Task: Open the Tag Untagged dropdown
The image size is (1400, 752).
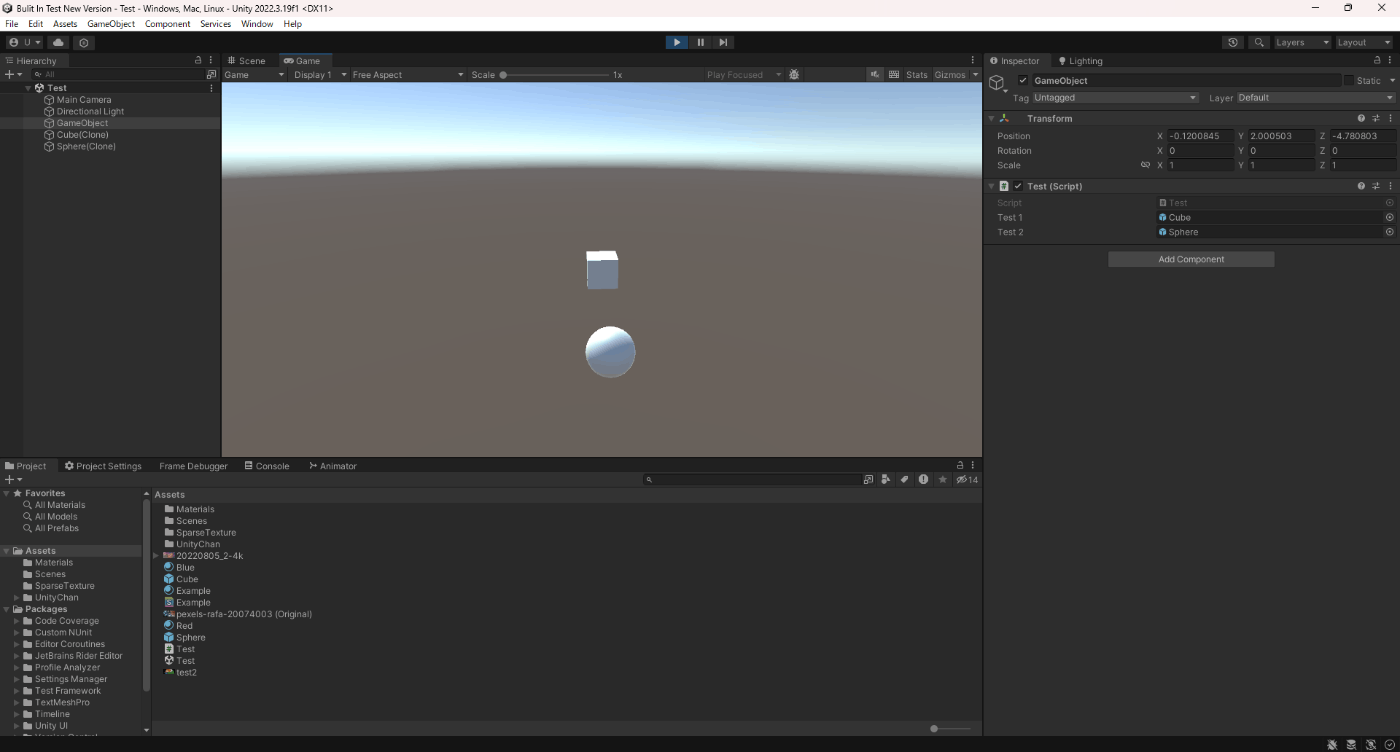Action: 1115,98
